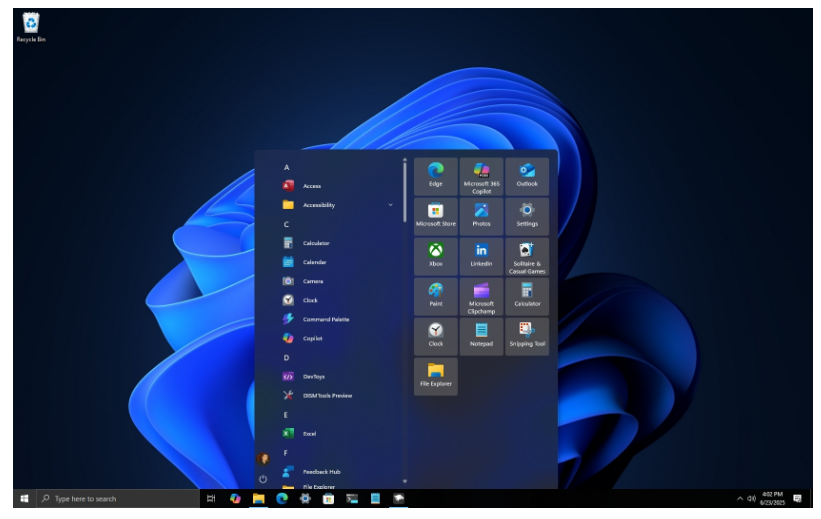The width and height of the screenshot is (821, 519).
Task: Open the Outlook pinned tile
Action: (x=527, y=176)
